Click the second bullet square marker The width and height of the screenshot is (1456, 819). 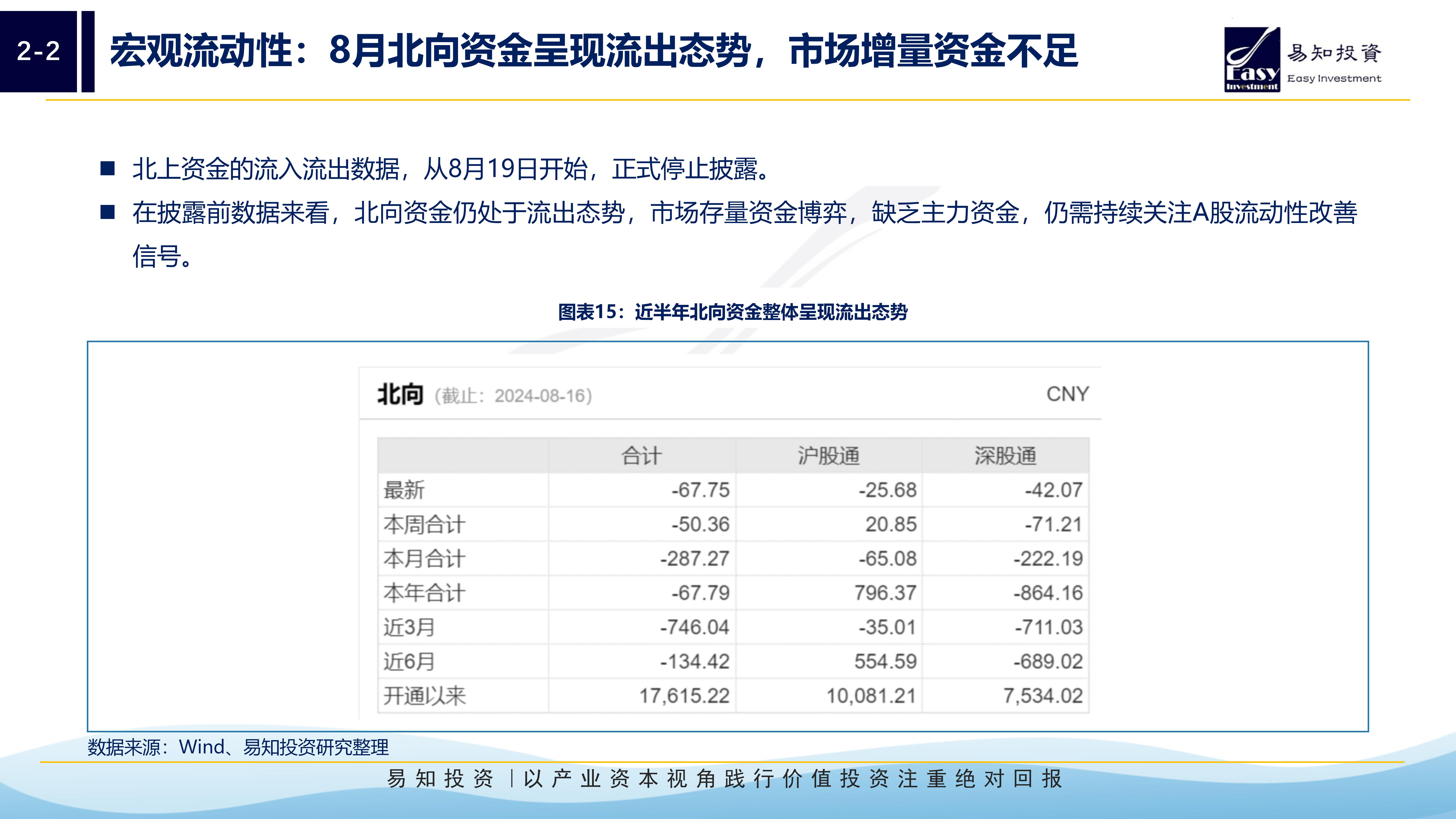click(107, 212)
